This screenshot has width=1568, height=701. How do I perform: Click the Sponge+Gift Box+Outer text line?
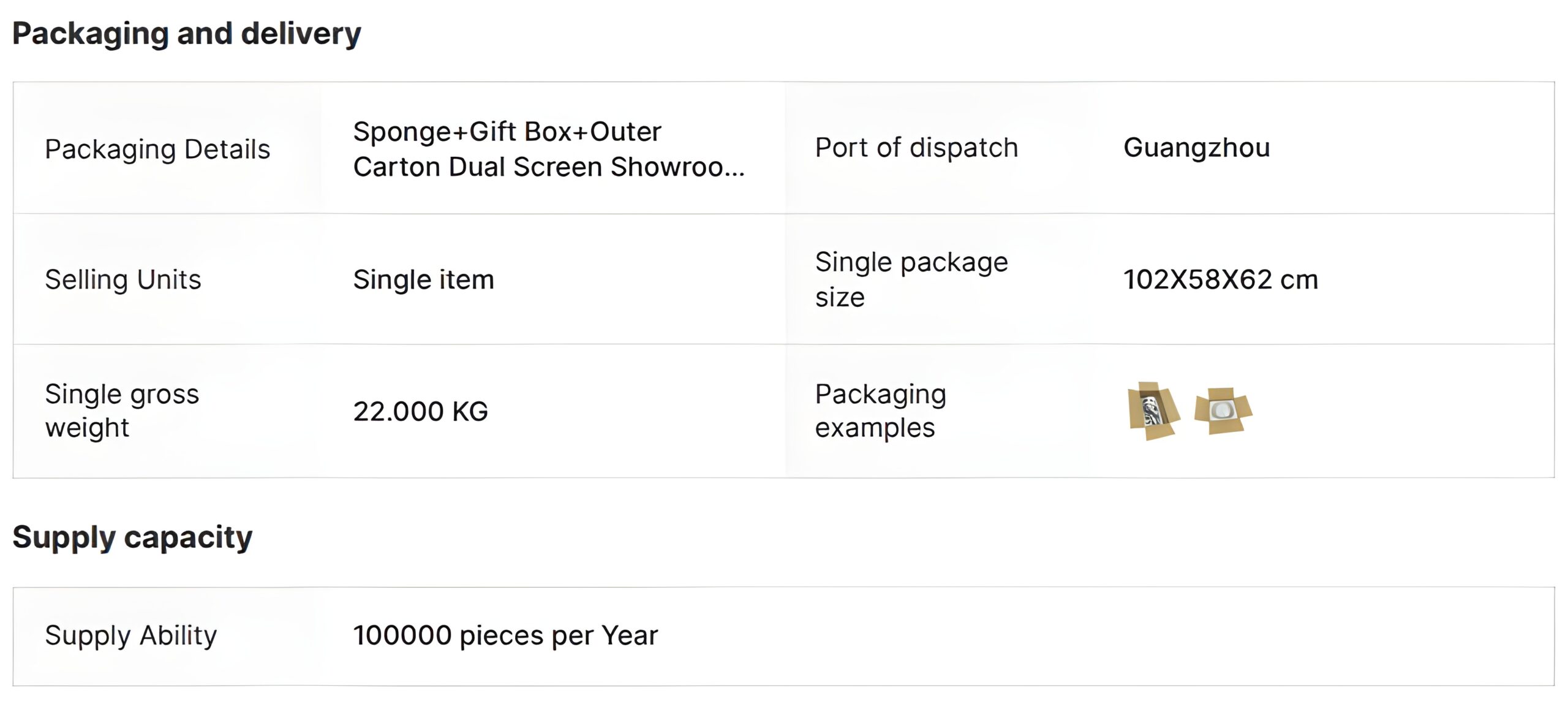point(507,132)
